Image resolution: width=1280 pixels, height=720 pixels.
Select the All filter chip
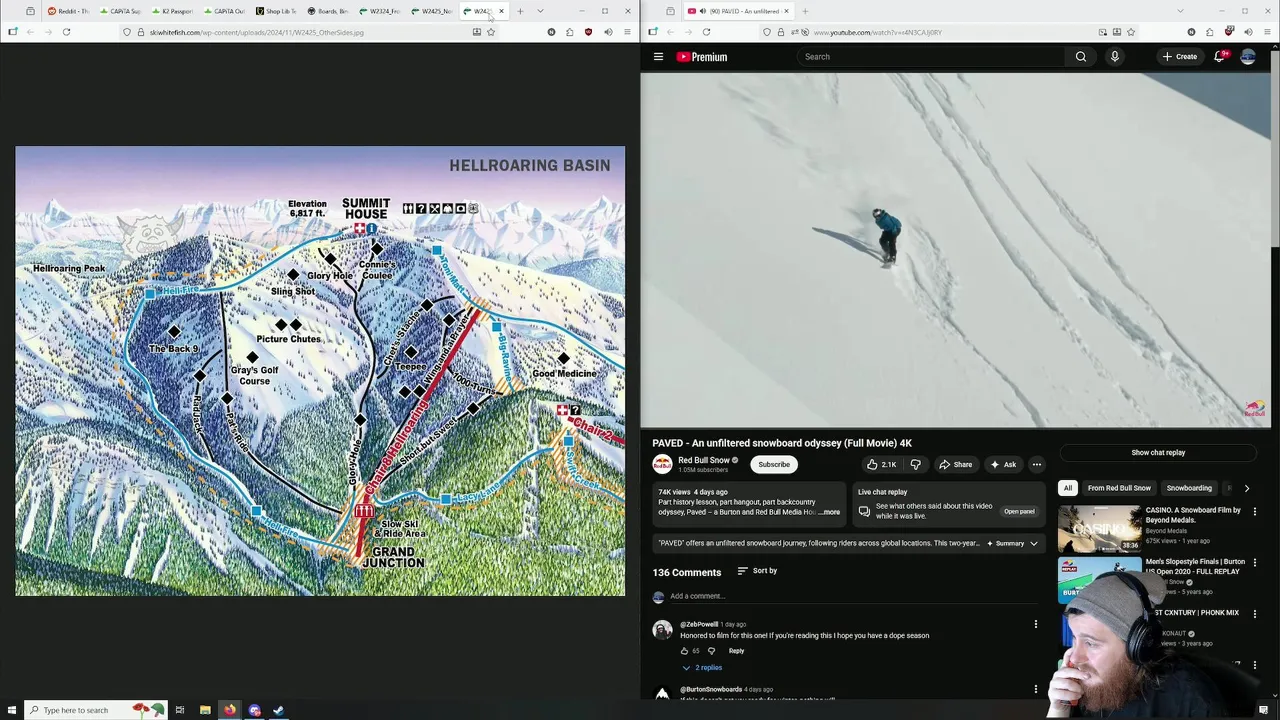pos(1067,488)
